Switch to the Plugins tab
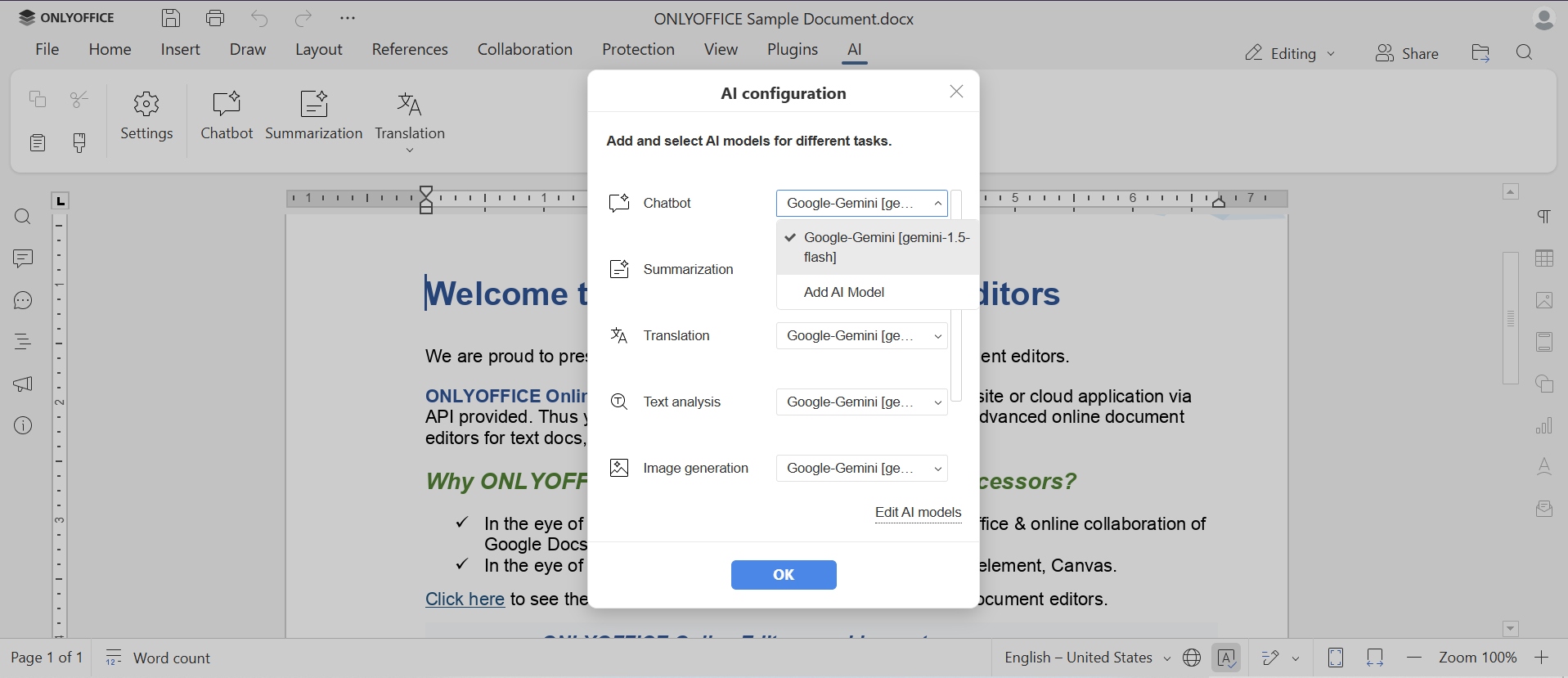 (x=793, y=49)
